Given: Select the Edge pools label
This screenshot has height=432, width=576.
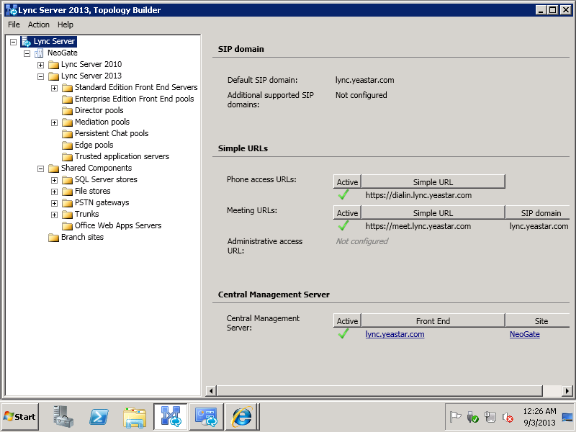Looking at the screenshot, I should click(x=94, y=145).
